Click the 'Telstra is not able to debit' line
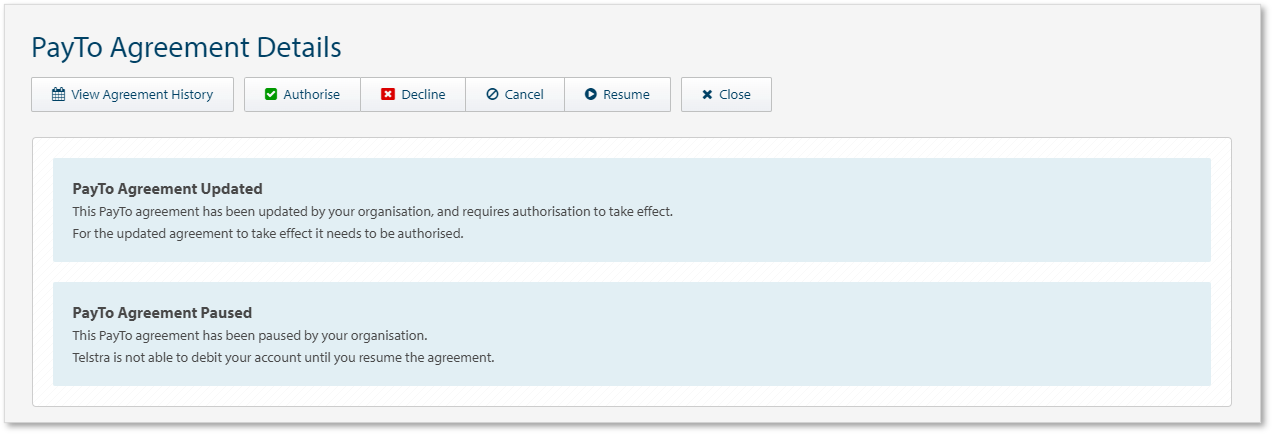 pyautogui.click(x=283, y=357)
